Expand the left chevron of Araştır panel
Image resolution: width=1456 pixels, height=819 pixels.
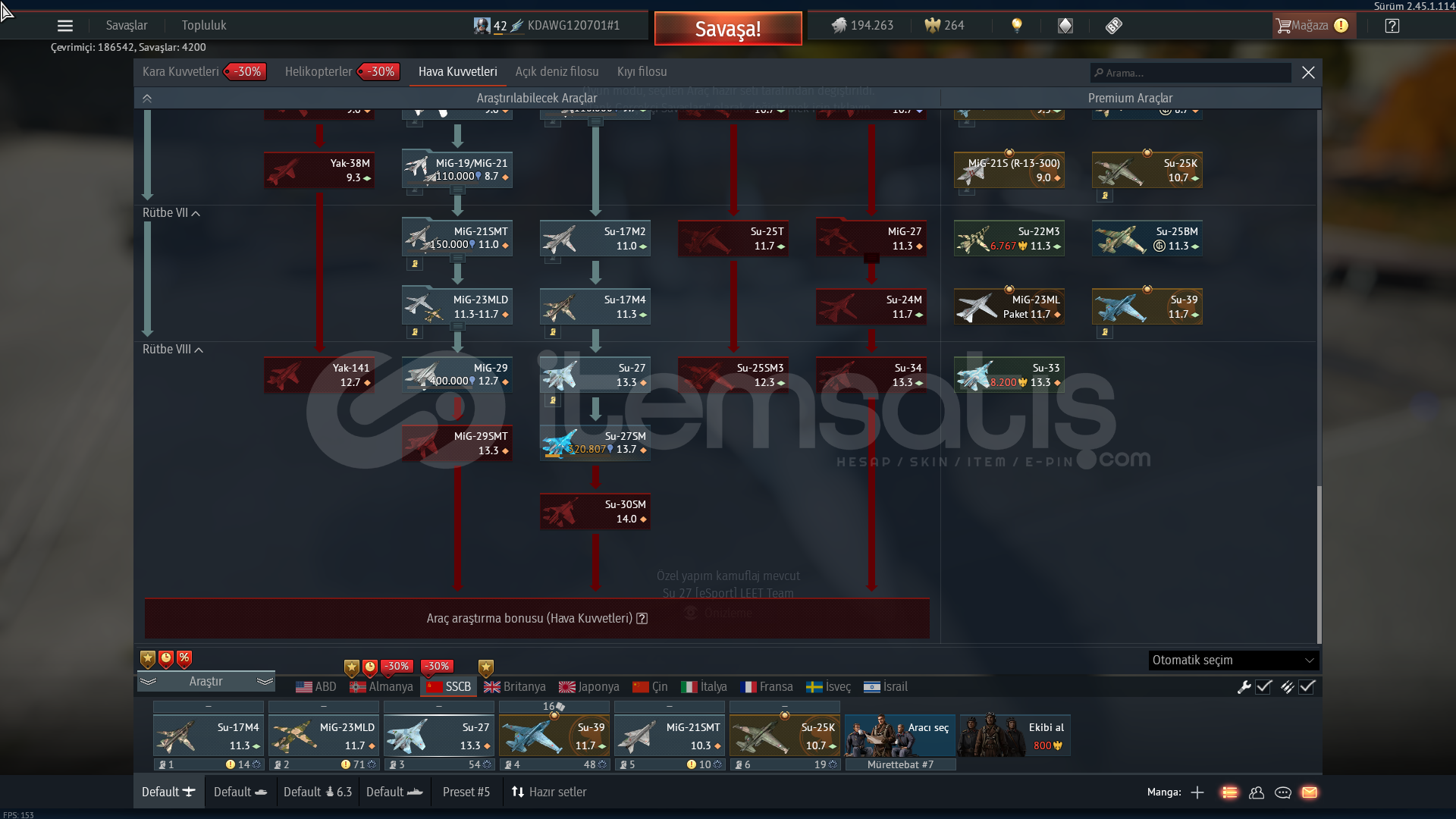pos(148,682)
